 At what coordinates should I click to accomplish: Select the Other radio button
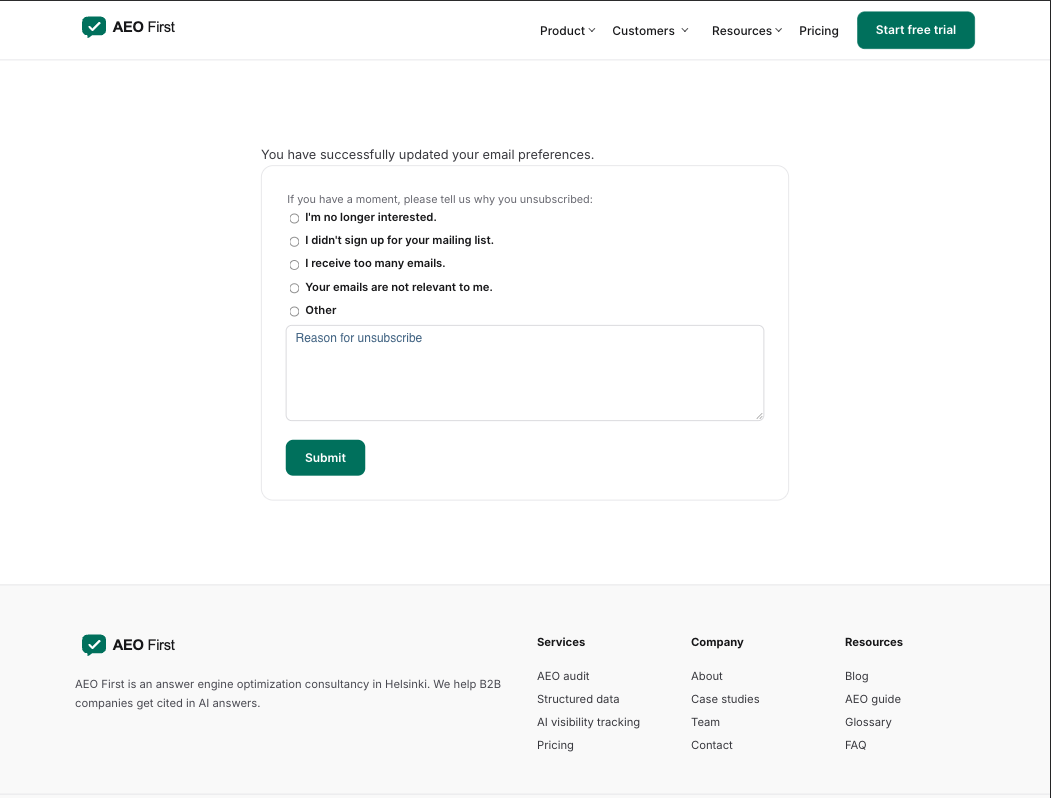pyautogui.click(x=294, y=311)
